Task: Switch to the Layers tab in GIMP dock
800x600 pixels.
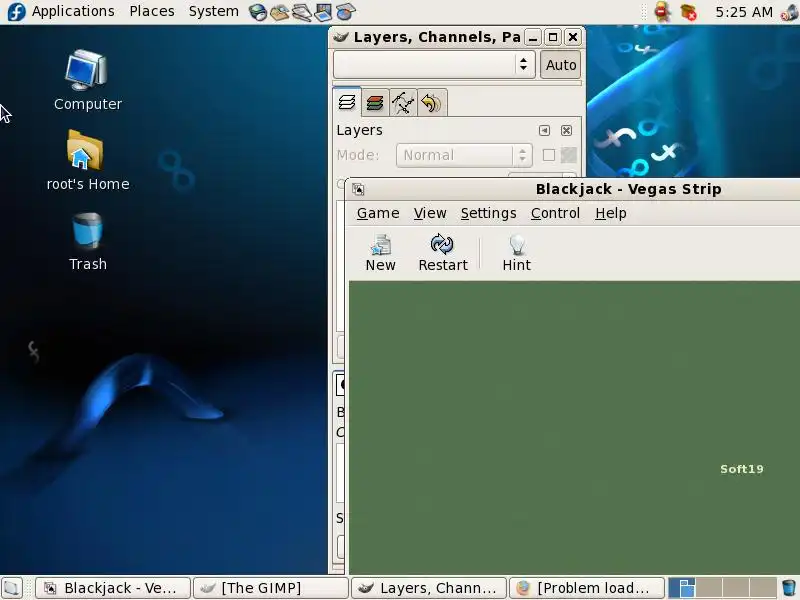Action: tap(347, 103)
